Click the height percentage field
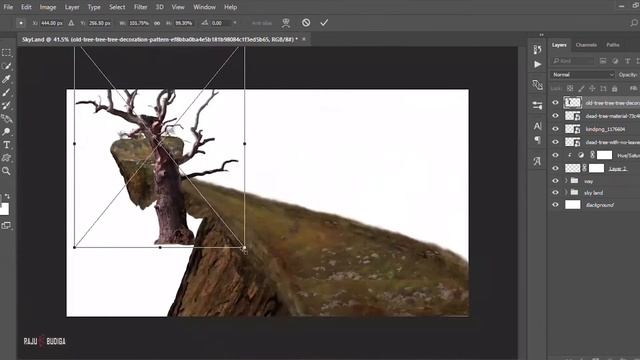The width and height of the screenshot is (640, 360). coord(184,23)
